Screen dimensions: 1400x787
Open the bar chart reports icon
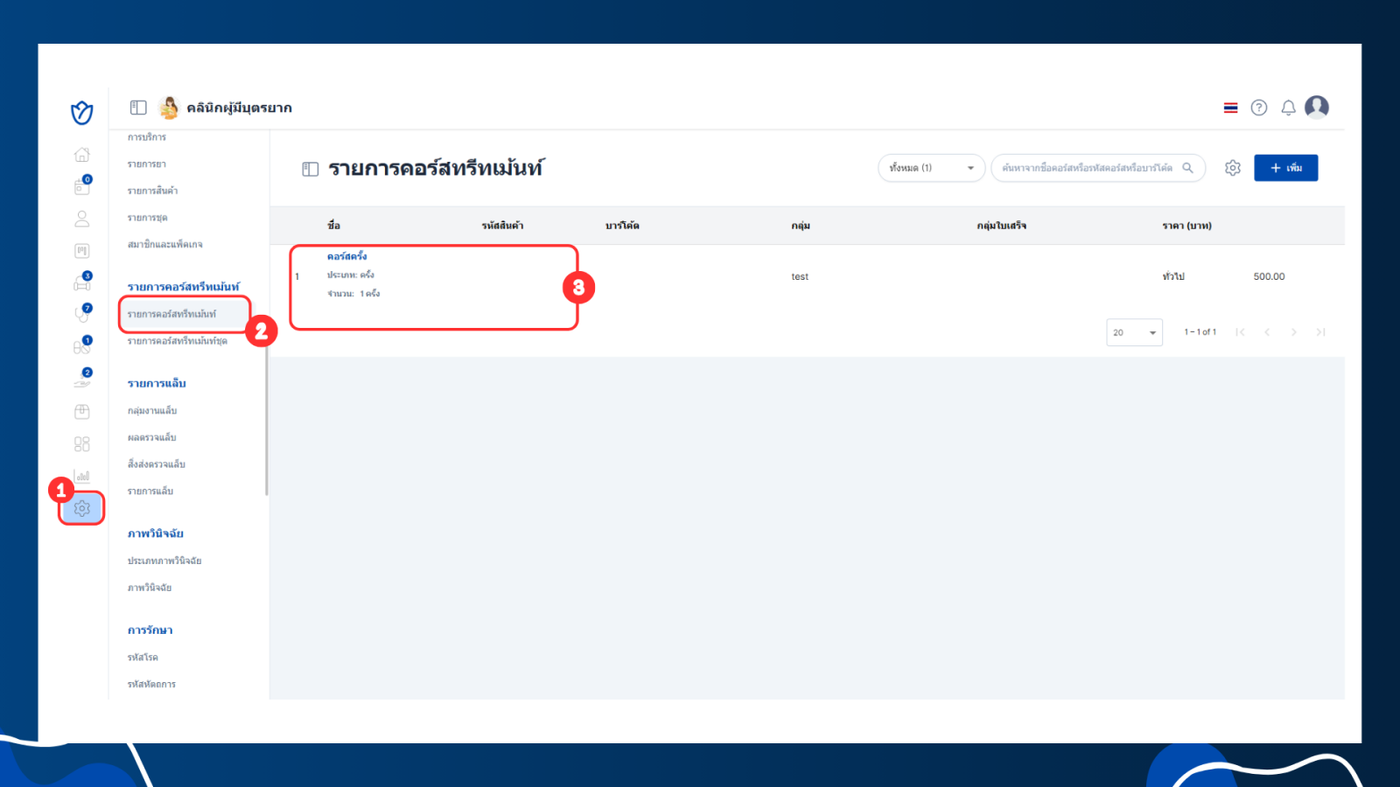tap(82, 476)
